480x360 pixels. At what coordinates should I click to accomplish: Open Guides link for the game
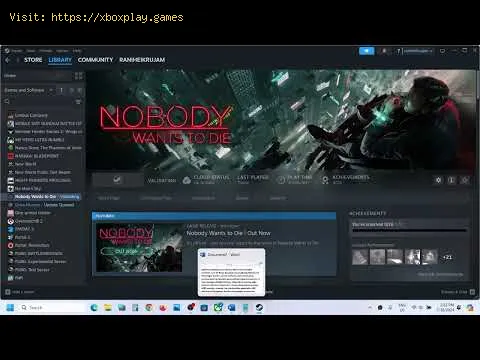tap(242, 198)
